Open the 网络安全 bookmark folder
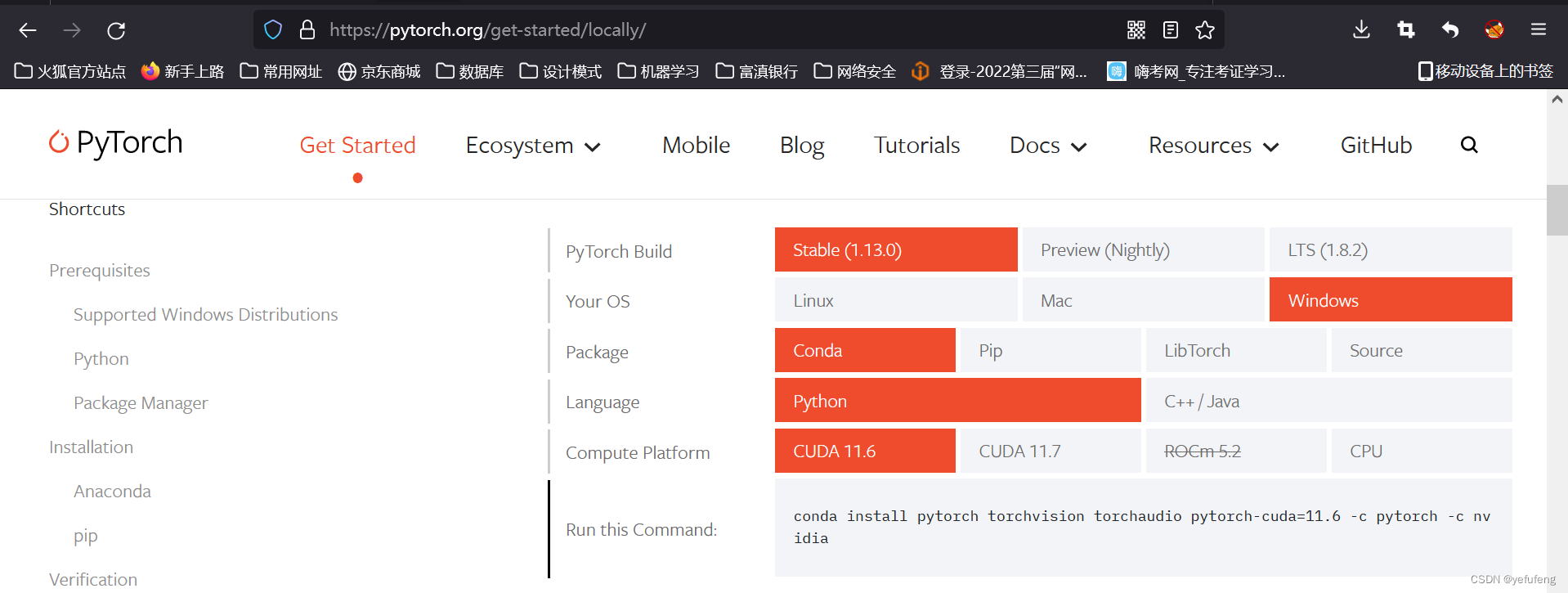 coord(855,72)
